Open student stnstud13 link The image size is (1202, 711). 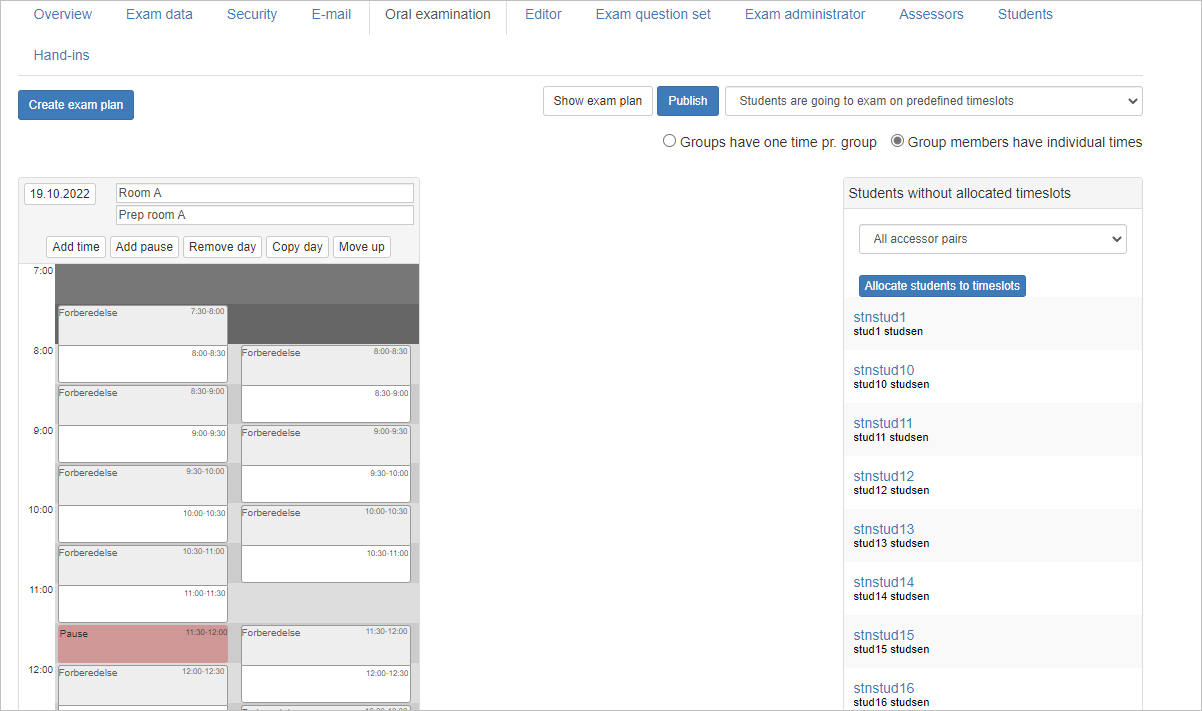coord(884,529)
